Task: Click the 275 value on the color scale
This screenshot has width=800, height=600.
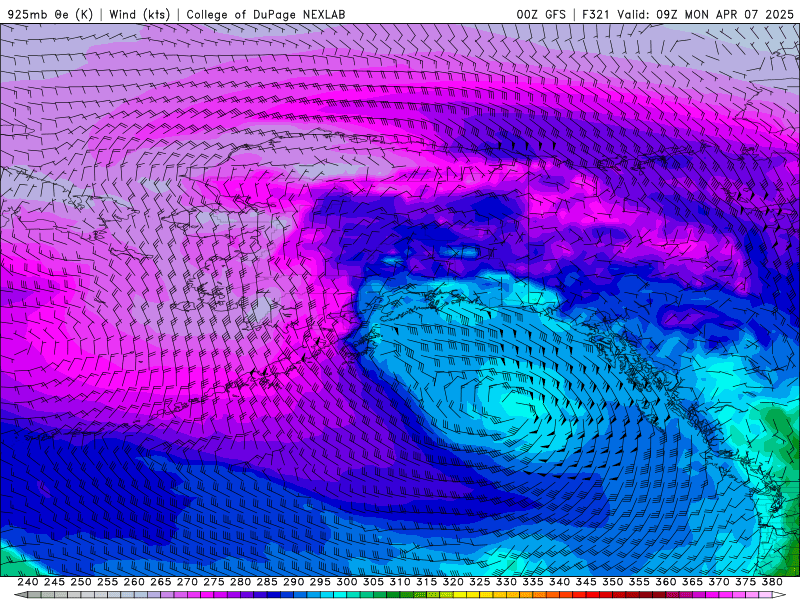Action: (213, 582)
